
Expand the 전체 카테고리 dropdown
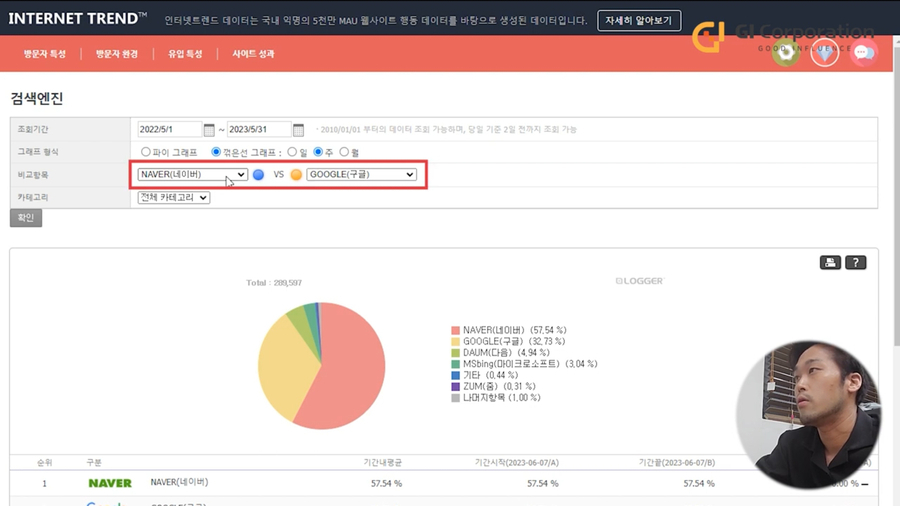click(x=173, y=197)
